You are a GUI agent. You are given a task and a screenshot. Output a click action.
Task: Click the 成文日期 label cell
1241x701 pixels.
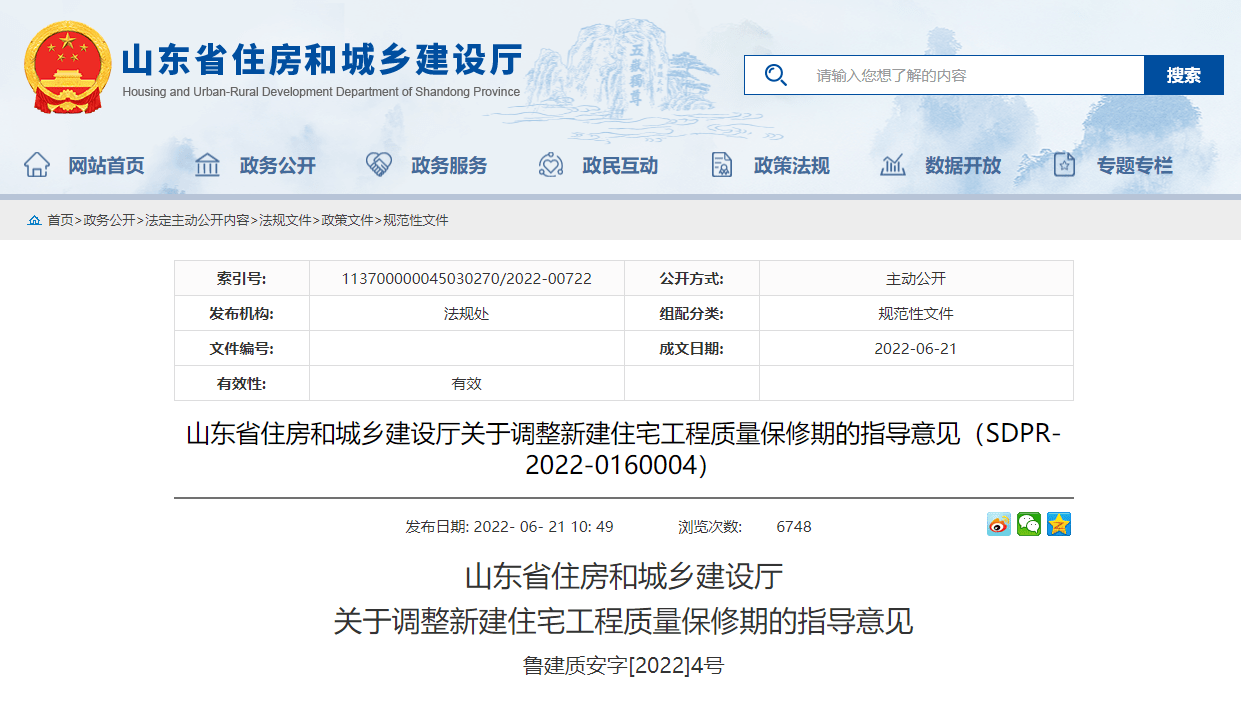pyautogui.click(x=692, y=349)
